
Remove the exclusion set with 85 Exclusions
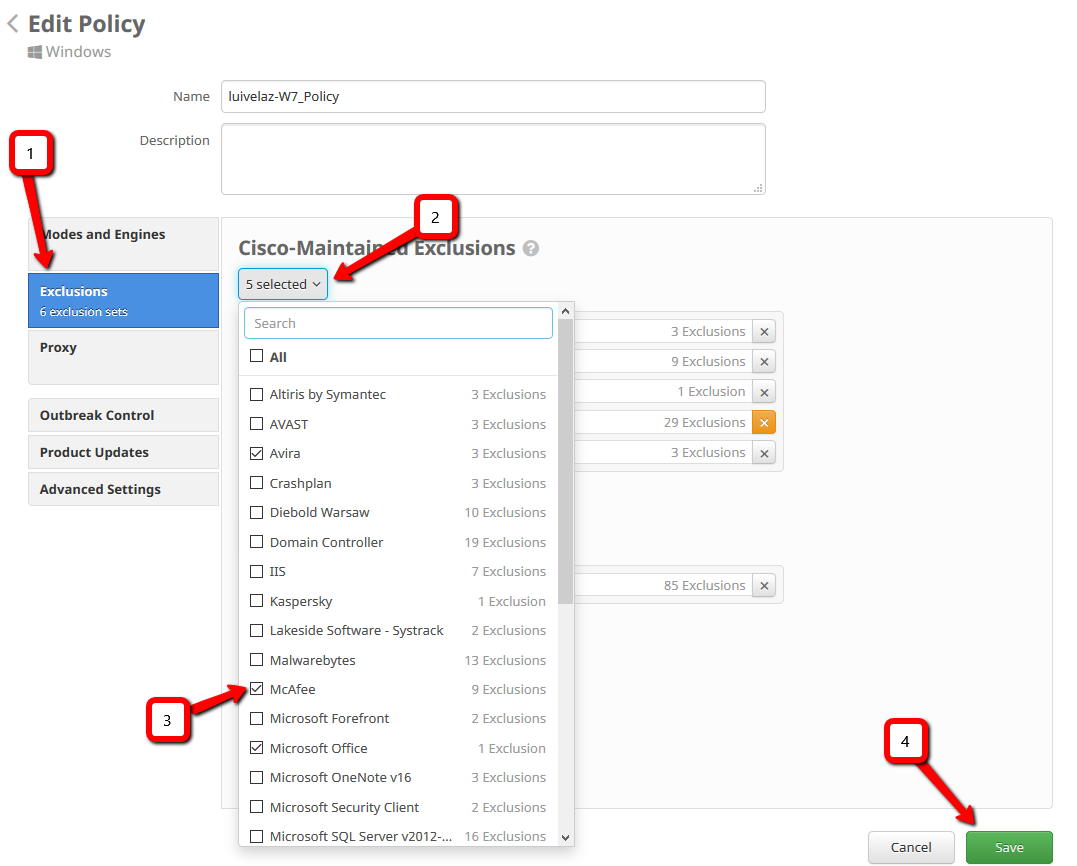764,586
